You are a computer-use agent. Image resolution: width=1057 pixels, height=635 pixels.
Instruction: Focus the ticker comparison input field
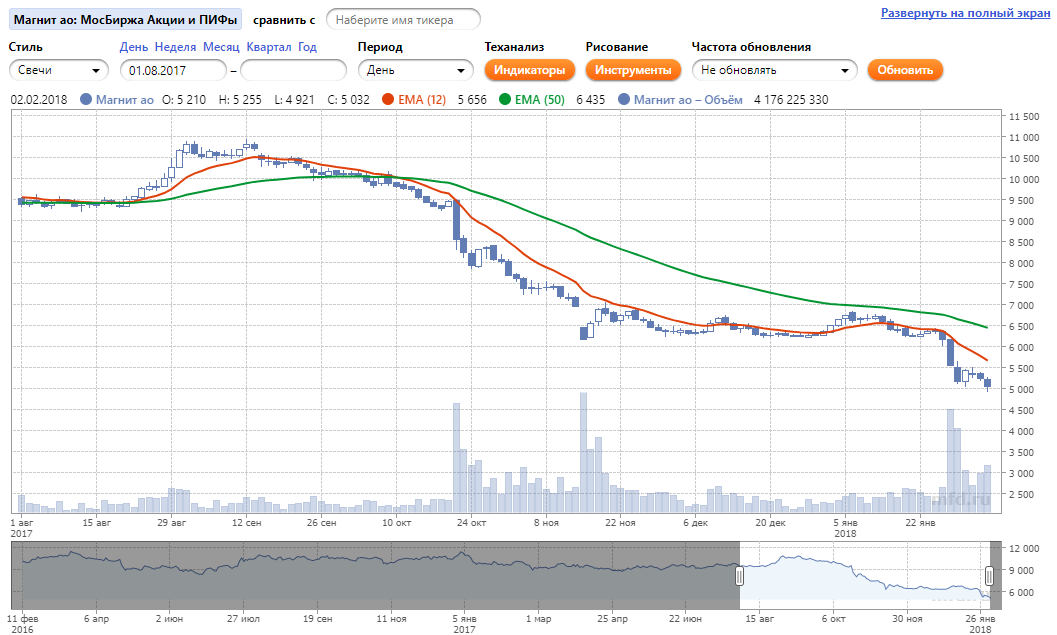click(x=403, y=20)
